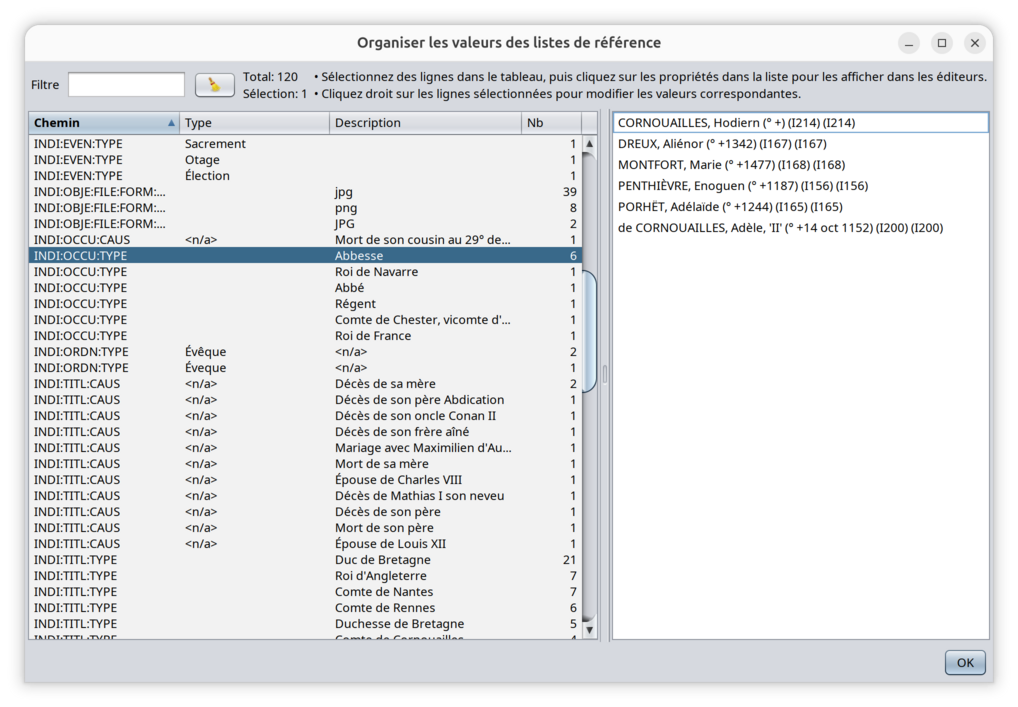This screenshot has height=707, width=1018.
Task: Select CORNOUAILLES, Hodiern in the list
Action: (801, 123)
